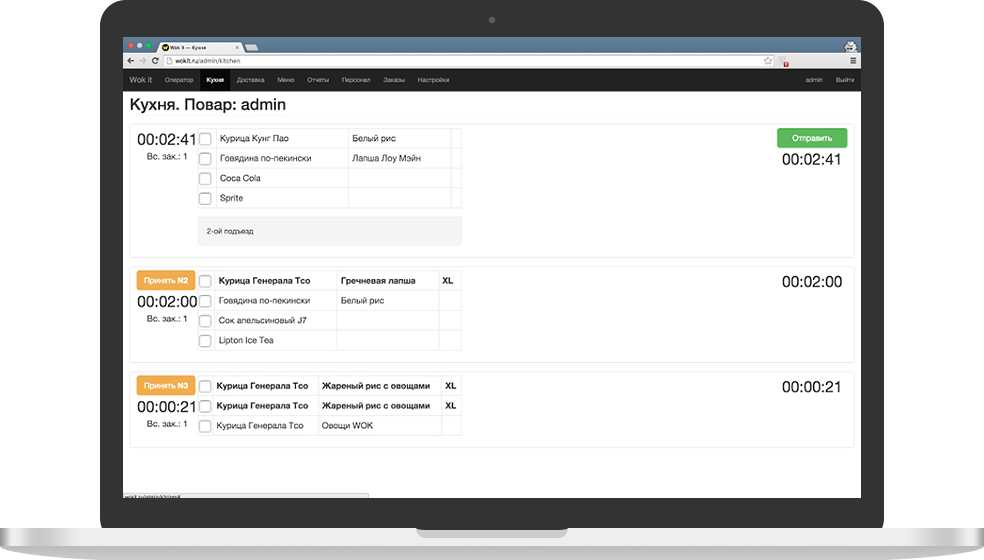Screen dimensions: 984x560
Task: Tick the Coca Cola item checkbox
Action: pyautogui.click(x=205, y=179)
